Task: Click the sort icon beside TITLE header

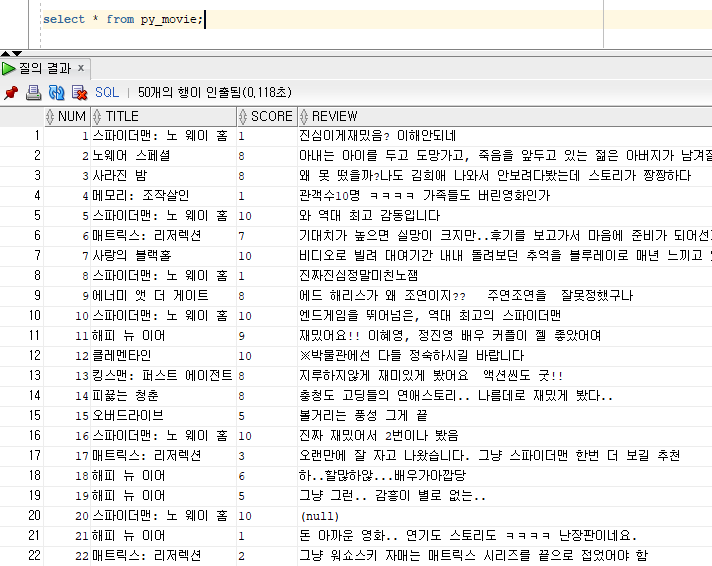Action: pos(97,117)
